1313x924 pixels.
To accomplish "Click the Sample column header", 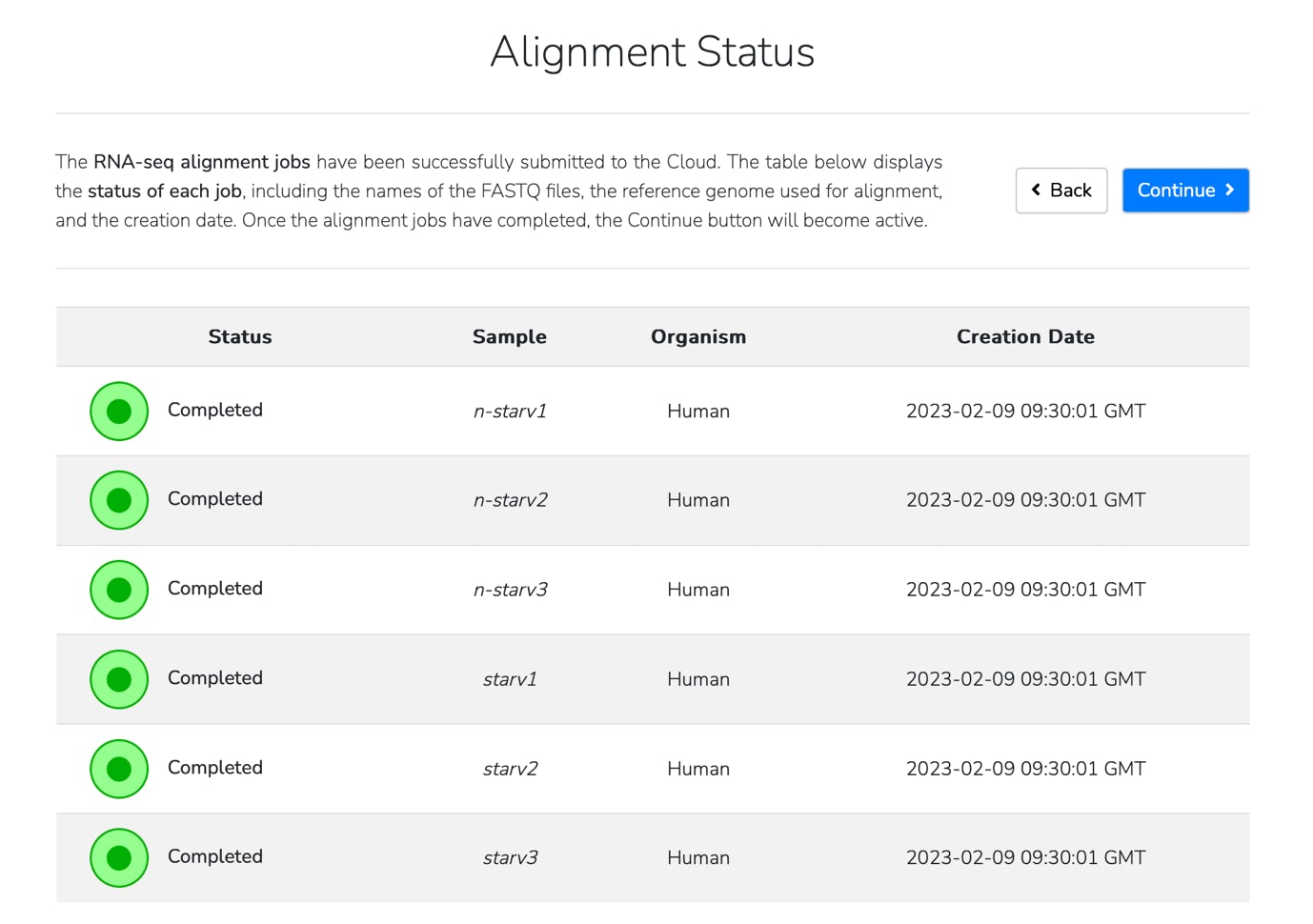I will [509, 337].
